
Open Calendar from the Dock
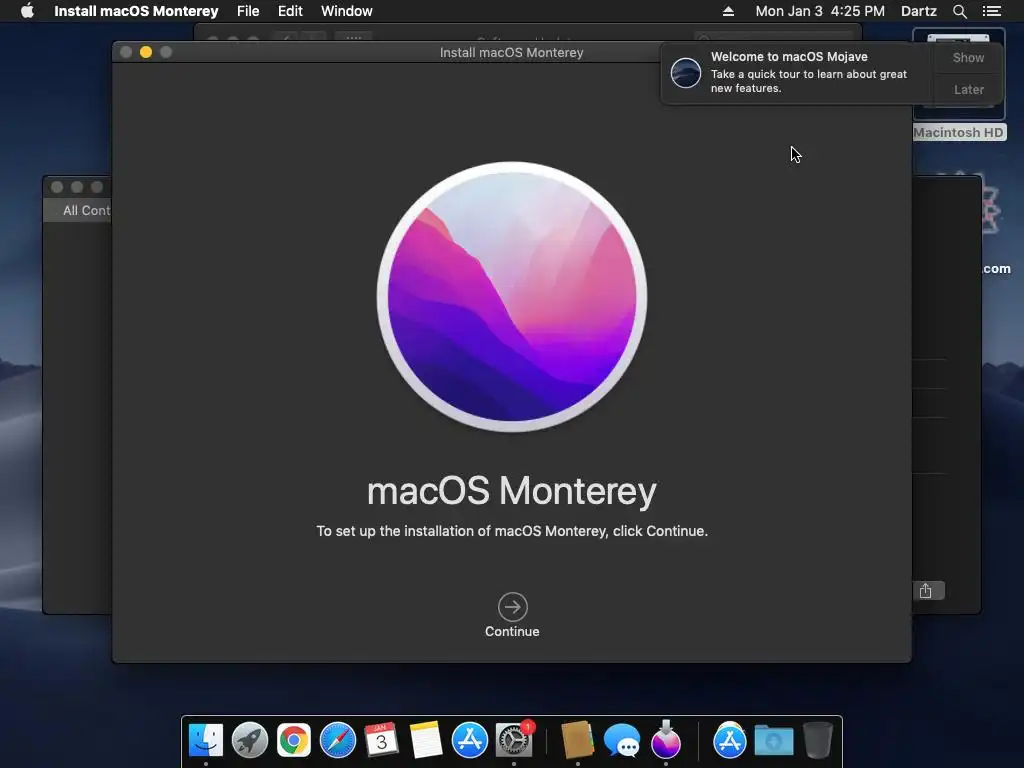coord(381,740)
